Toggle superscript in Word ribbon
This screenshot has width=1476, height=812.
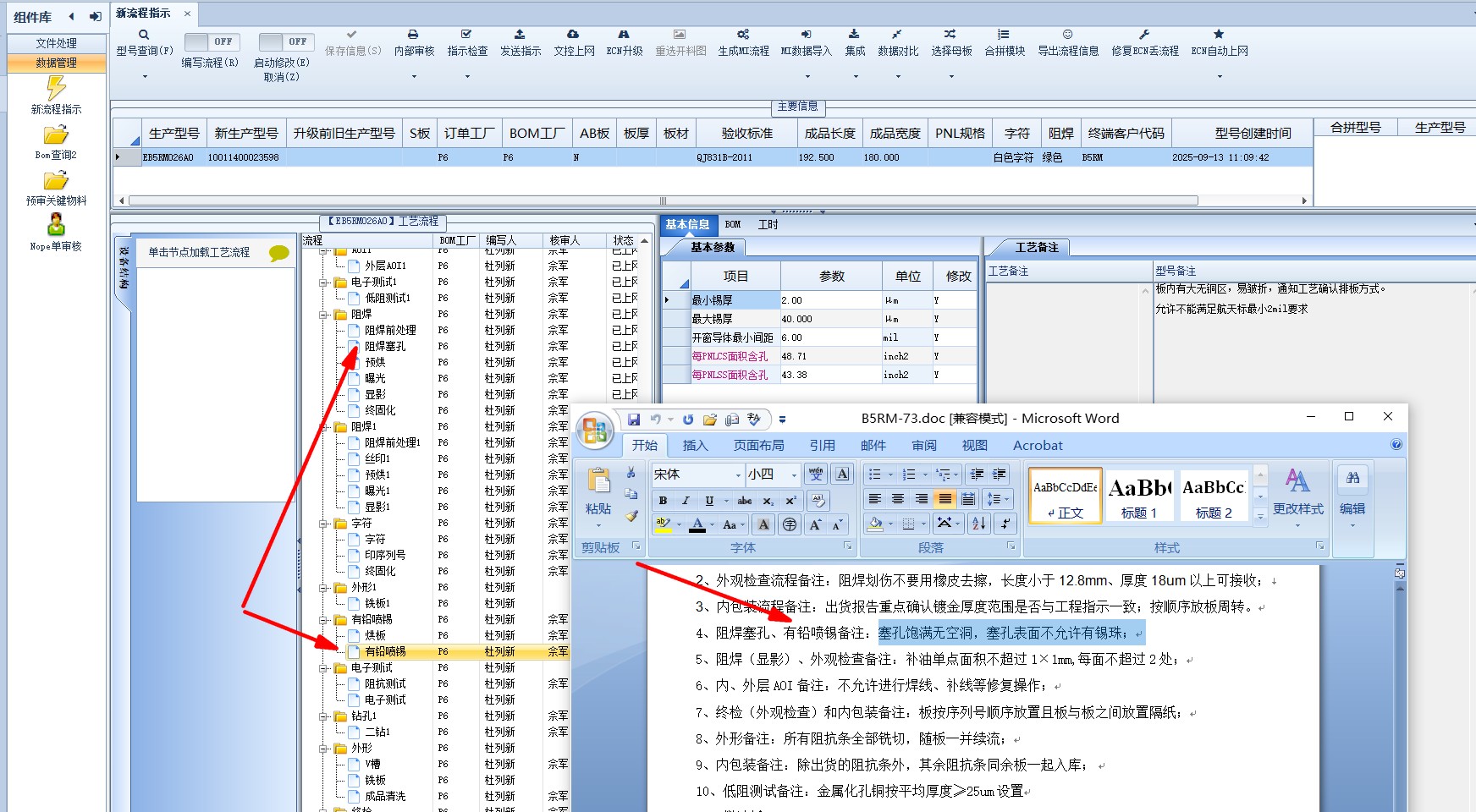[790, 500]
